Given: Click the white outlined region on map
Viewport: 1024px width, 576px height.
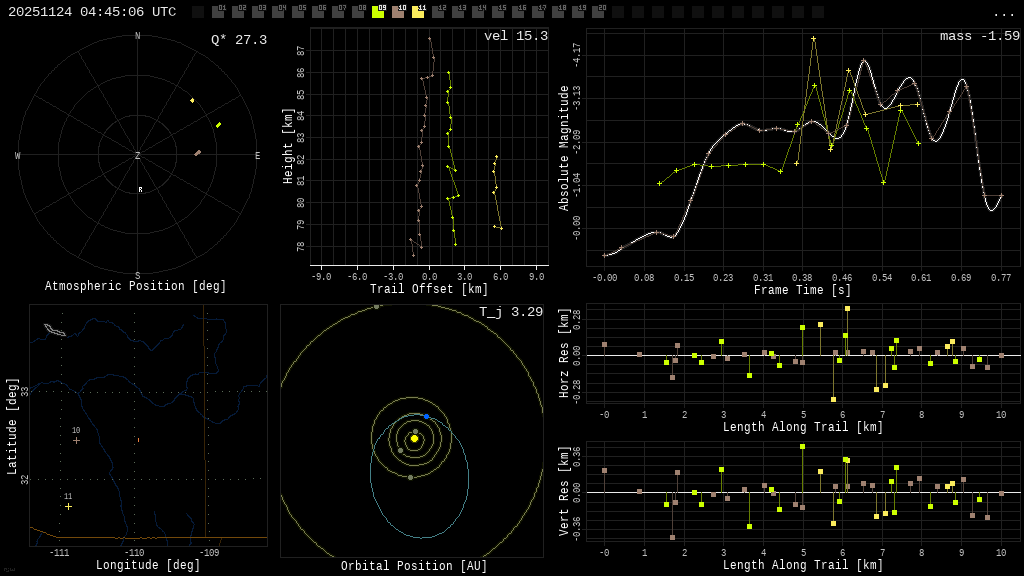Looking at the screenshot, I should click(x=55, y=330).
